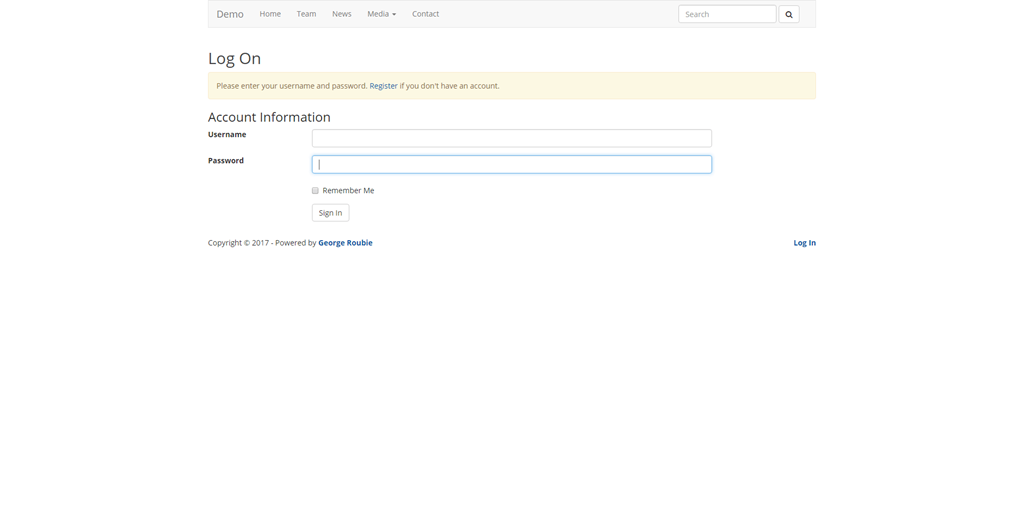
Task: Click the Demo brand link
Action: pos(230,14)
